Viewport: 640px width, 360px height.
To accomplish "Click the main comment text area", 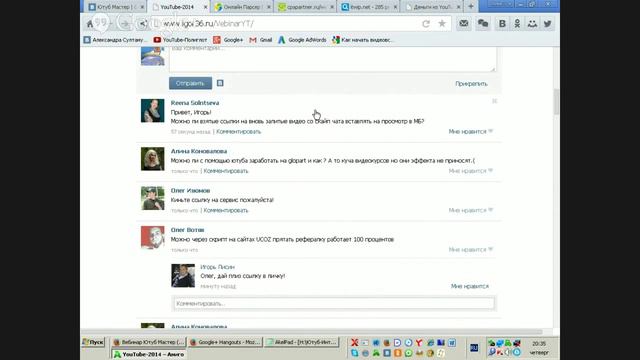I will click(x=333, y=59).
